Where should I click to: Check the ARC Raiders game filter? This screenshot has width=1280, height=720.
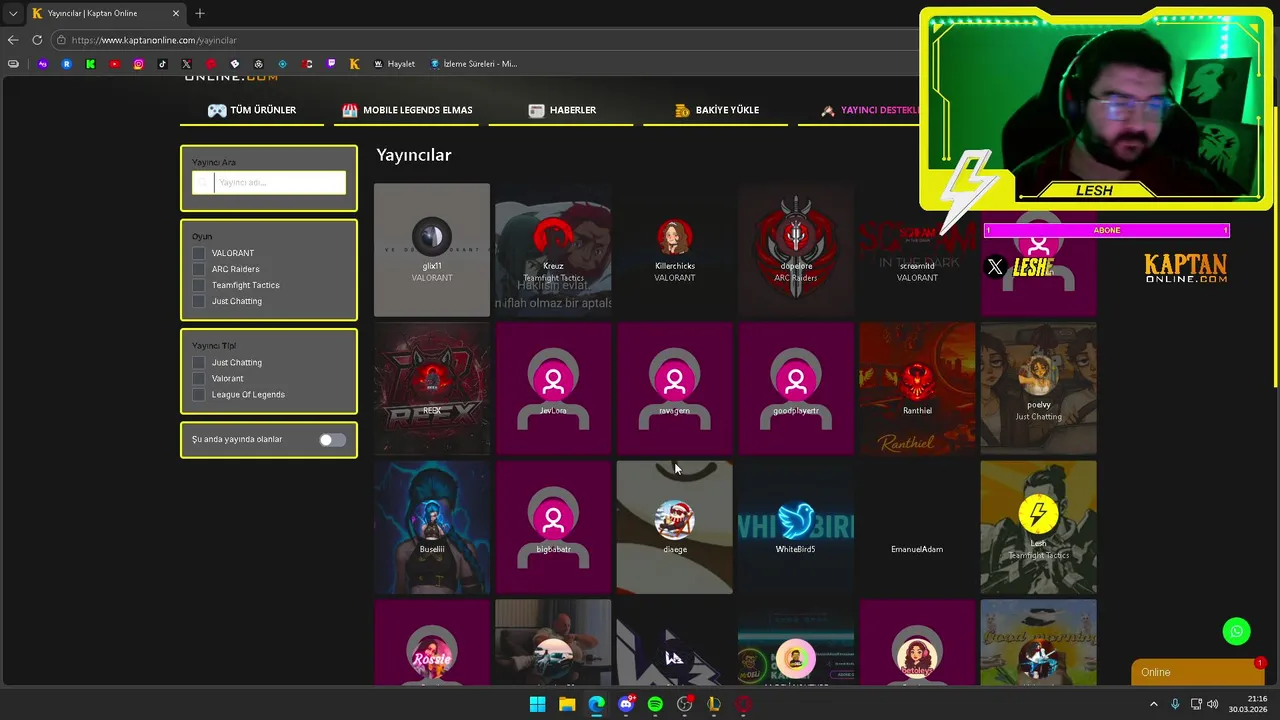tap(199, 269)
